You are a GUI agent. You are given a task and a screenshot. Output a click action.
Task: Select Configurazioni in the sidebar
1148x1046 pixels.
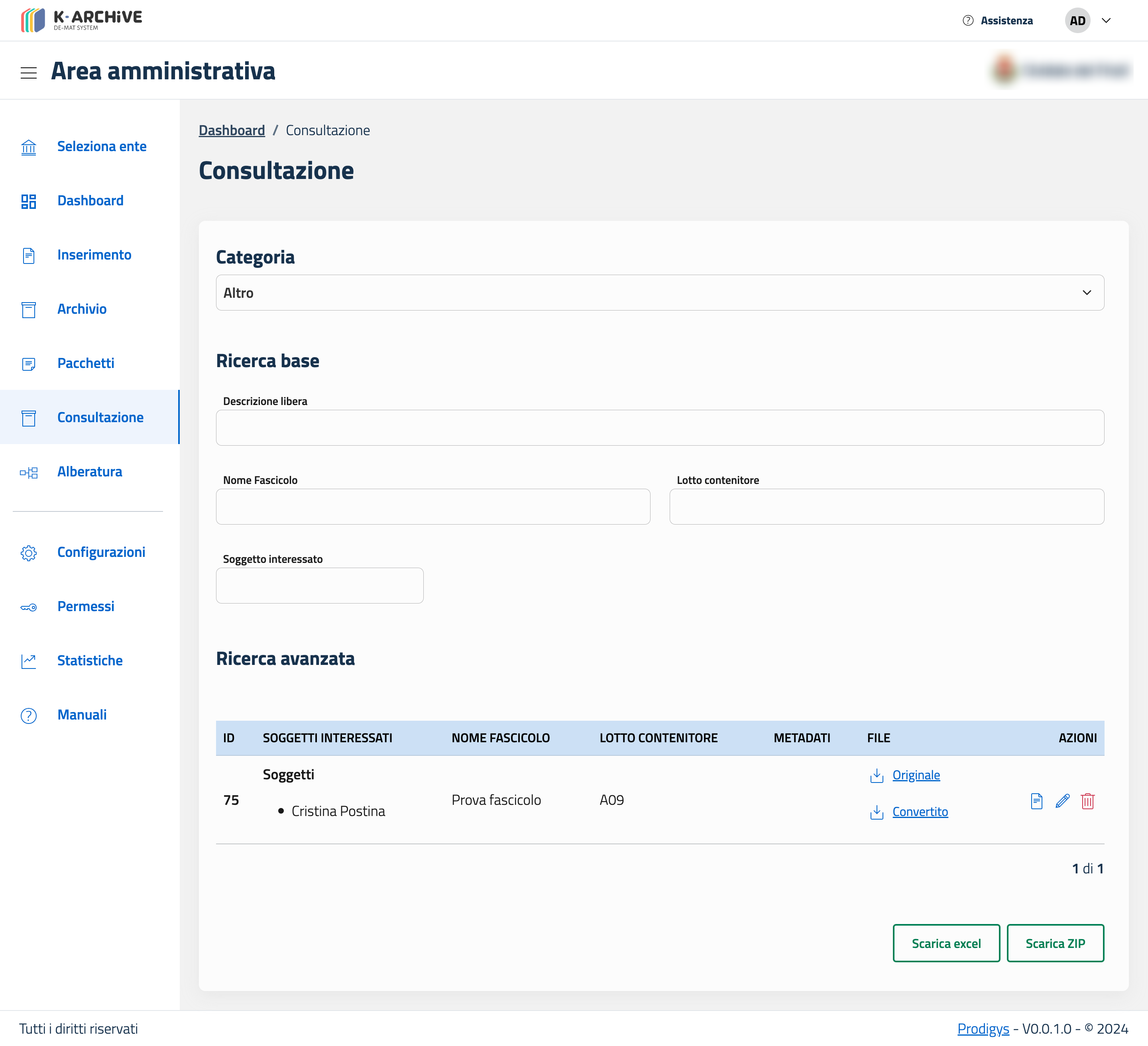click(101, 552)
